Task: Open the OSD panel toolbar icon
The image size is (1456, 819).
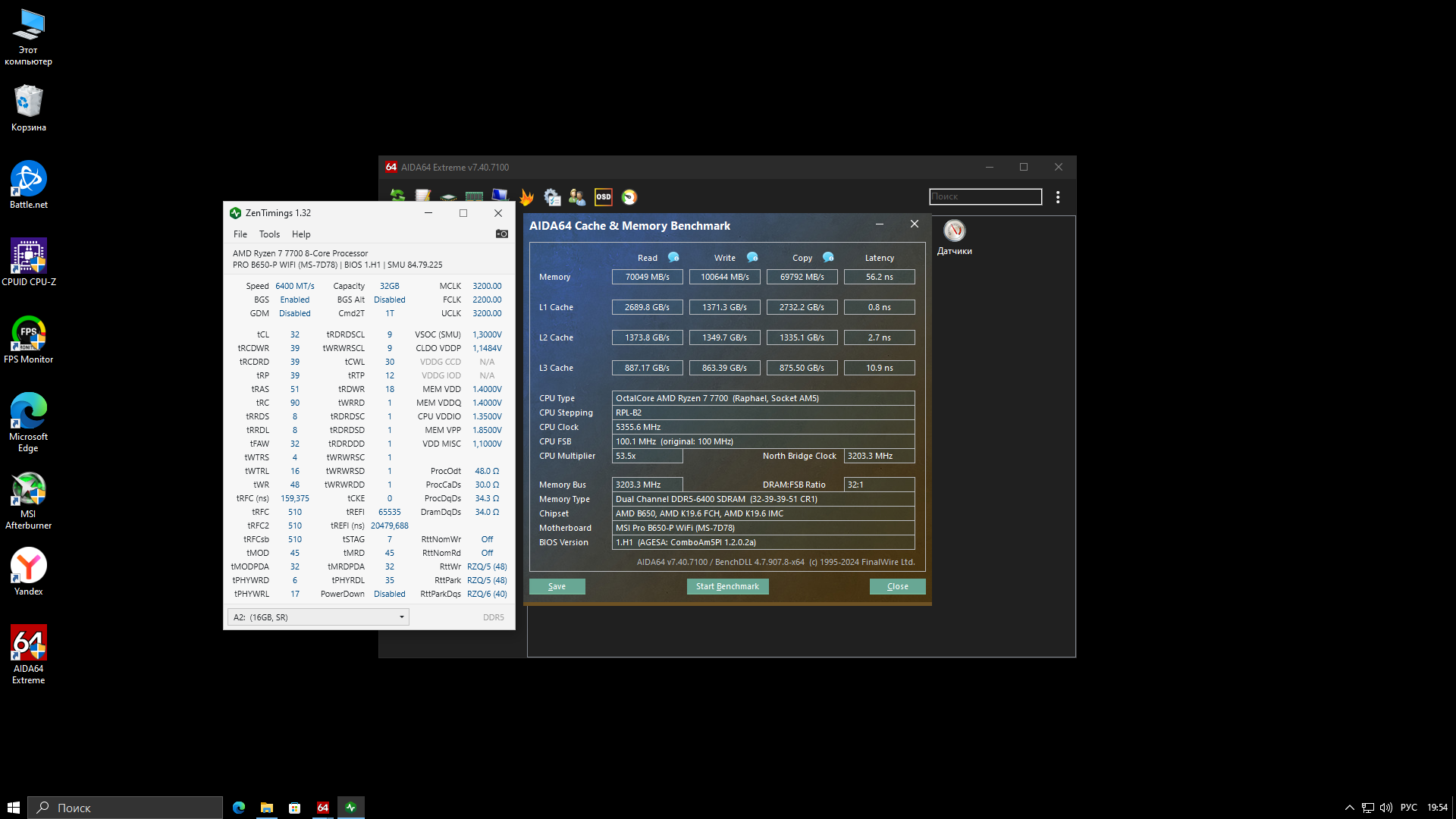Action: [x=604, y=197]
